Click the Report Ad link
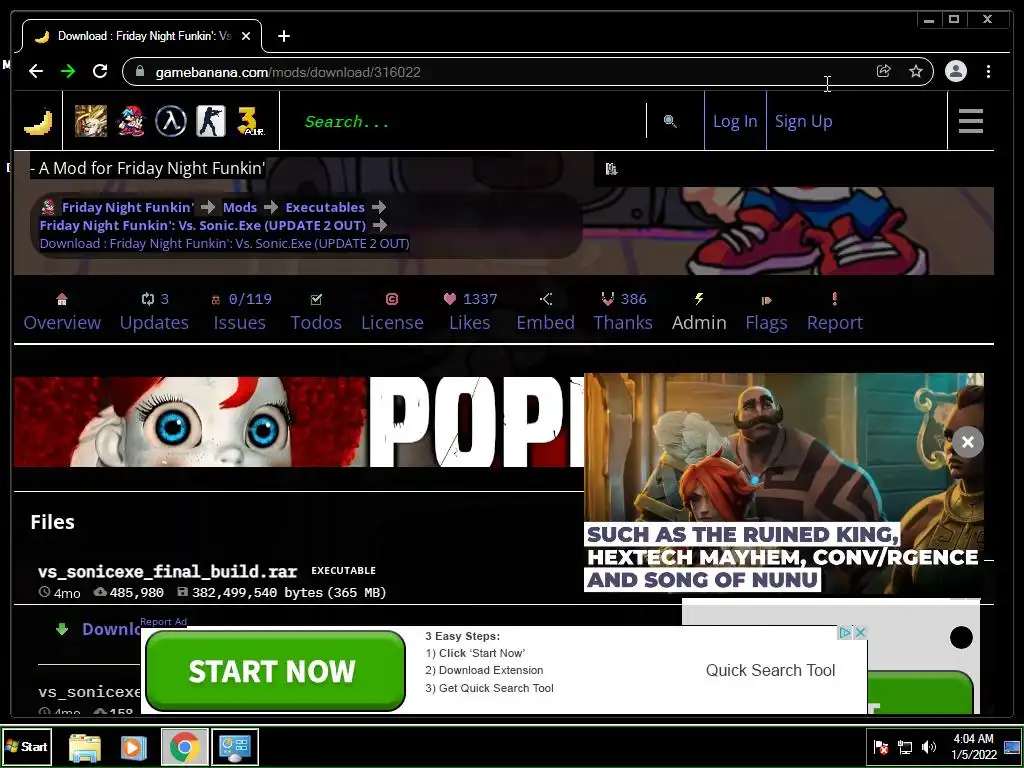The width and height of the screenshot is (1024, 768). click(163, 622)
